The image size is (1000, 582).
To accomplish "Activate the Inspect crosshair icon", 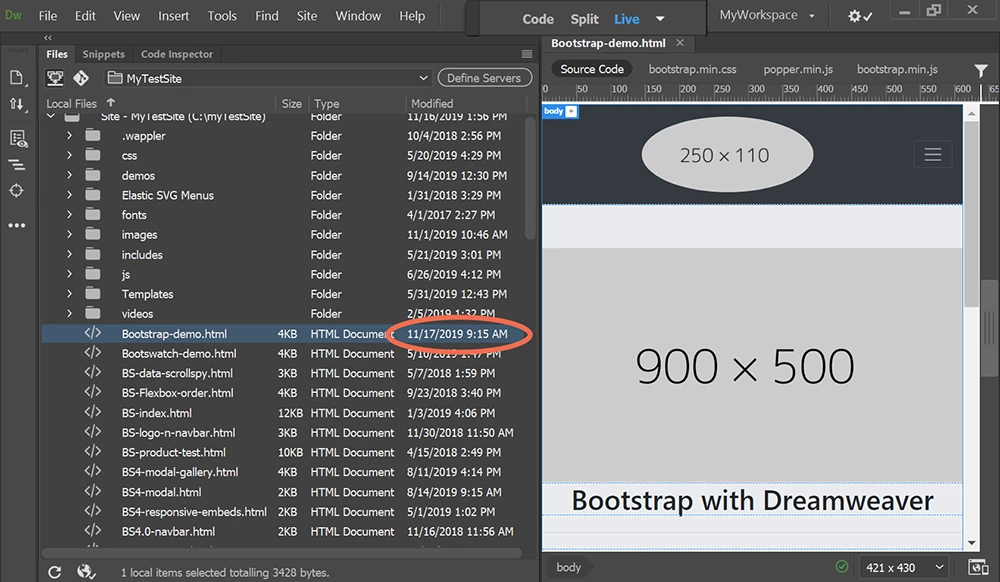I will click(x=16, y=191).
